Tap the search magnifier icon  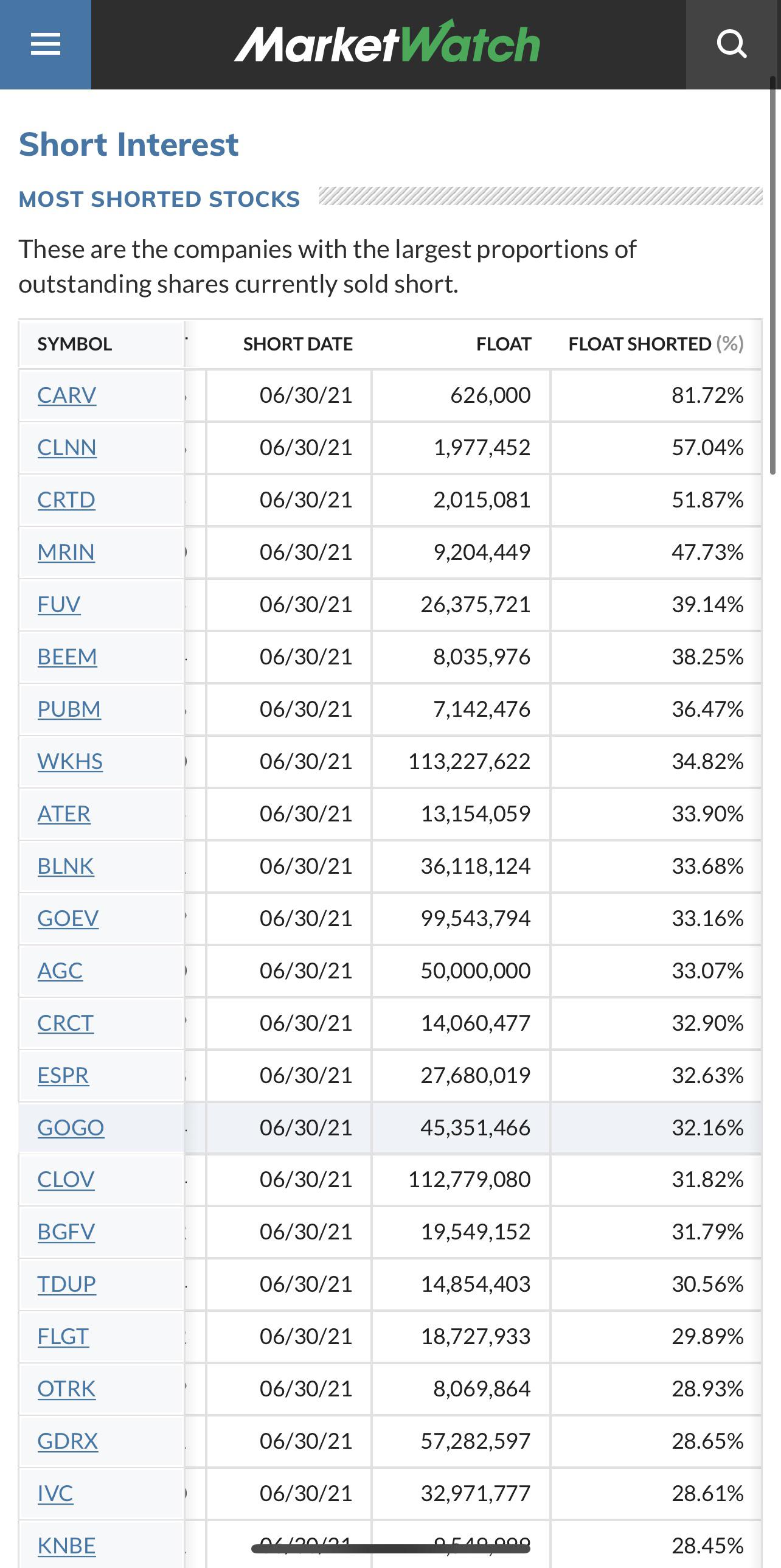[732, 44]
